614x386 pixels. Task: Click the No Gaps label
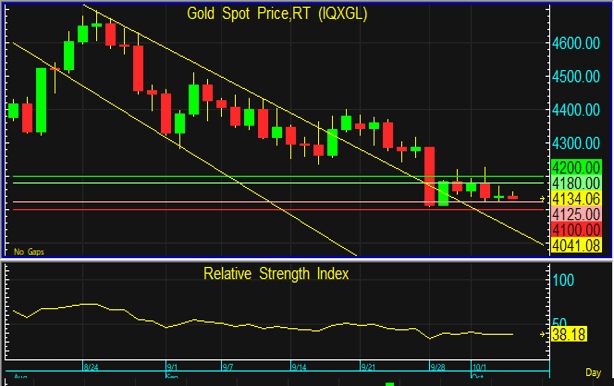[29, 252]
